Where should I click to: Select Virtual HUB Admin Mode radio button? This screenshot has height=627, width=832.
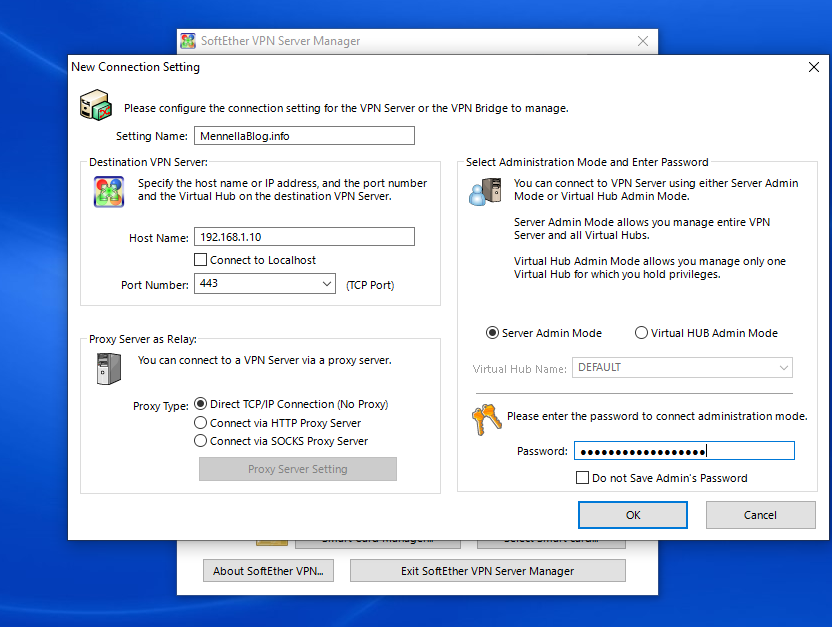point(642,333)
